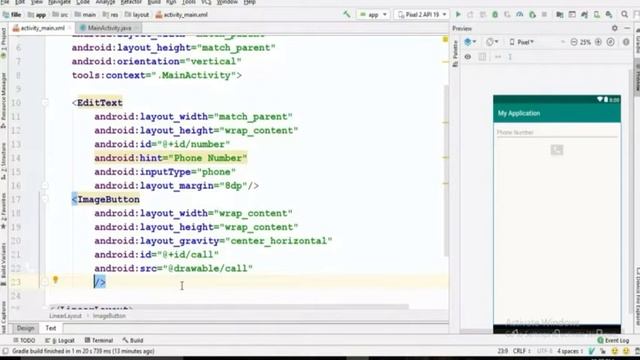The image size is (640, 360).
Task: Collapse the EditText tag fold marker
Action: (45, 103)
